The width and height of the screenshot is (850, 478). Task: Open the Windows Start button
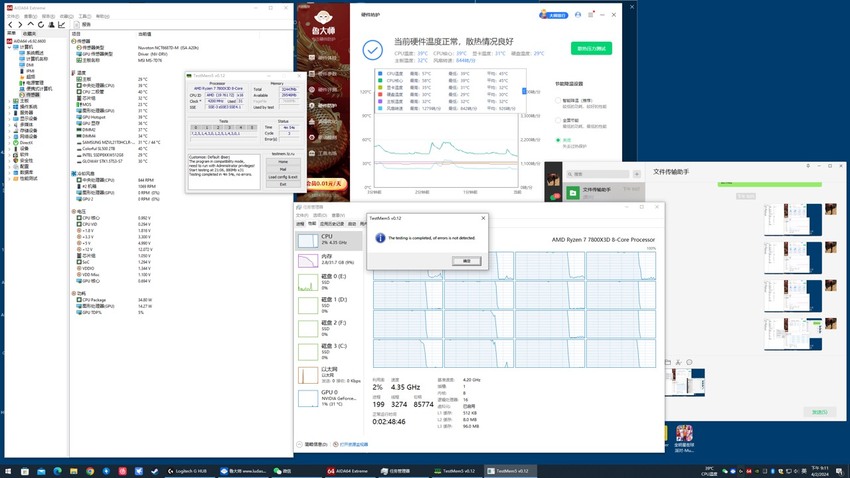pyautogui.click(x=8, y=471)
